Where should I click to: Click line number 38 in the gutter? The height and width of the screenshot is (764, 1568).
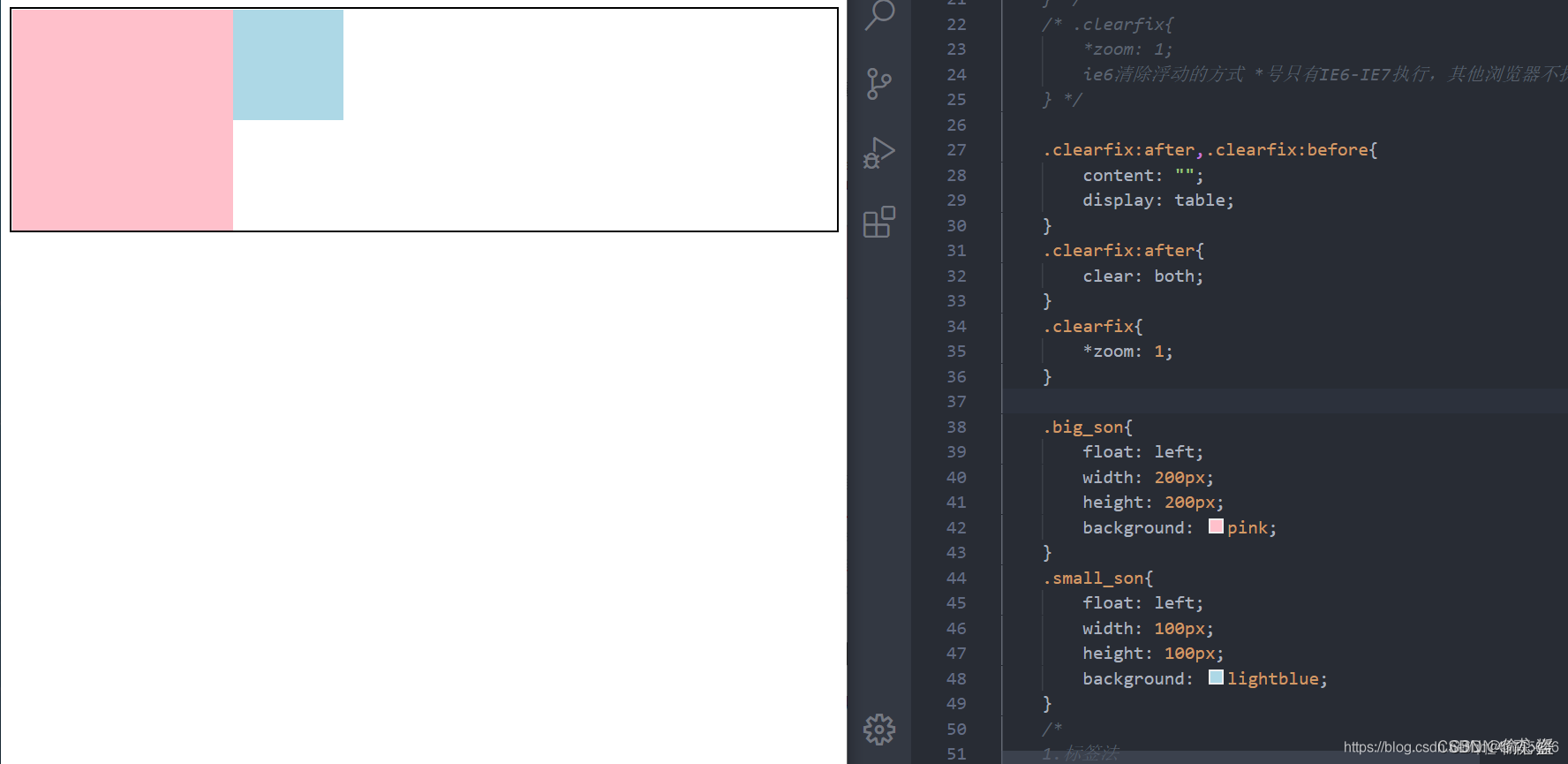point(956,427)
